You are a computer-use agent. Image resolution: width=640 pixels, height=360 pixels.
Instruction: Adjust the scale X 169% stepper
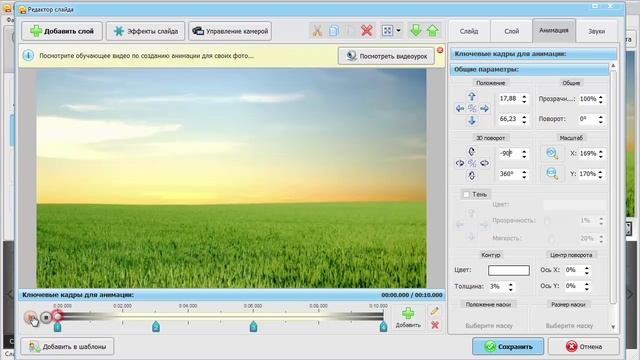(601, 153)
